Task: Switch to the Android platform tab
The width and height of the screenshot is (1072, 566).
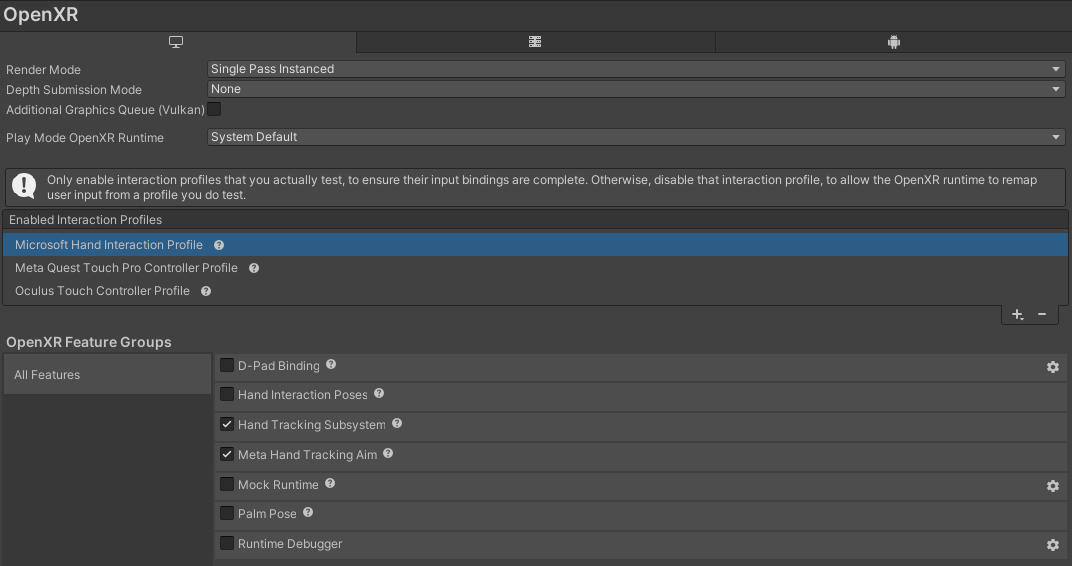Action: 893,42
